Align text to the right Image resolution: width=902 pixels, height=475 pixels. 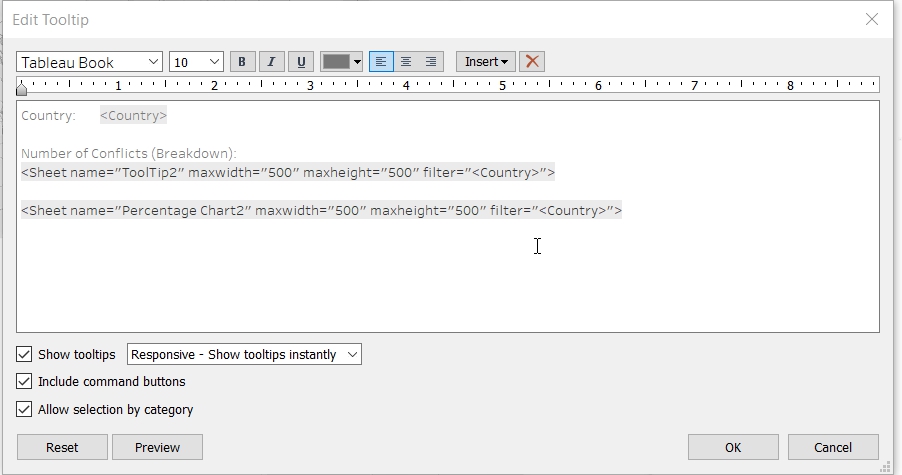click(x=431, y=62)
